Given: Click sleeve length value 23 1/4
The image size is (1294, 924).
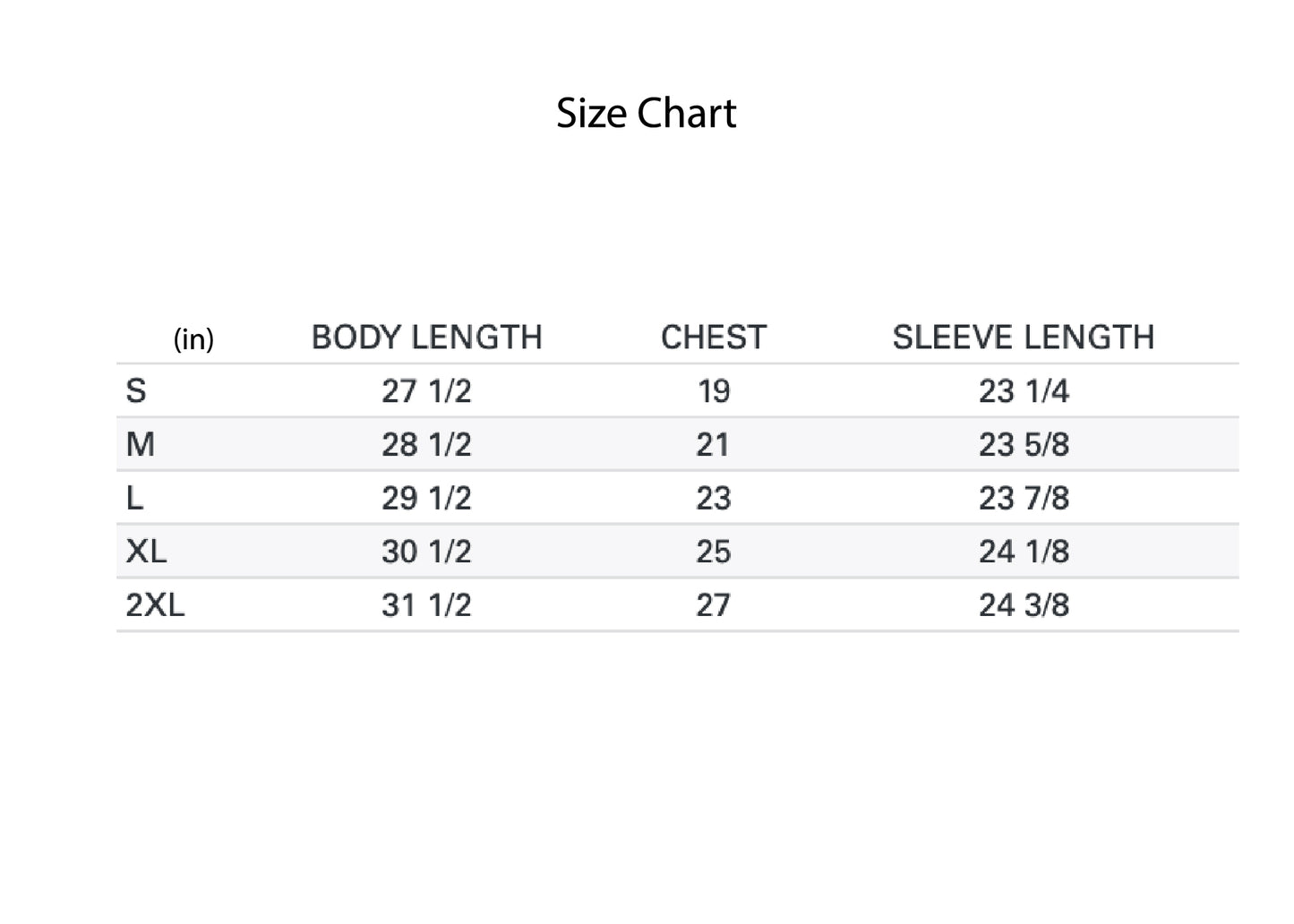Looking at the screenshot, I should (x=1024, y=391).
